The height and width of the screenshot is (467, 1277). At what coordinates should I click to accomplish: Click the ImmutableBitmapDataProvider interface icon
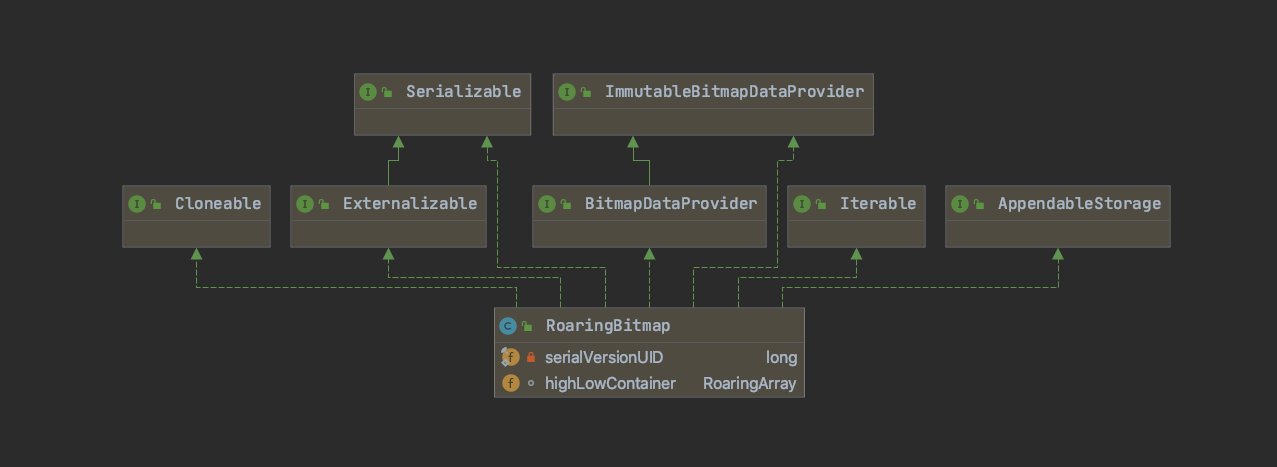pos(567,92)
